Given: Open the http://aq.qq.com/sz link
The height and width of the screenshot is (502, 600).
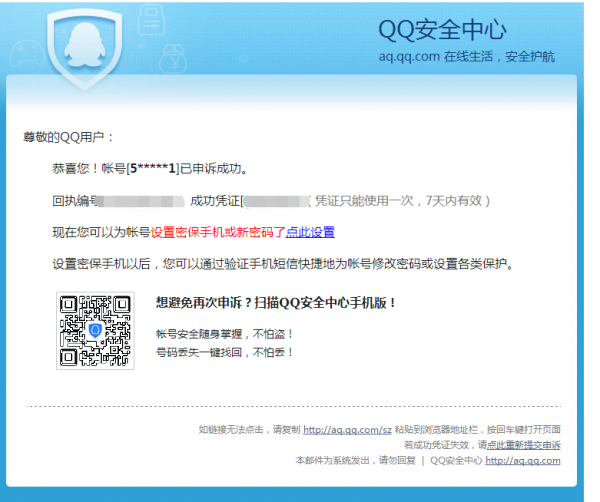Looking at the screenshot, I should click(x=347, y=429).
